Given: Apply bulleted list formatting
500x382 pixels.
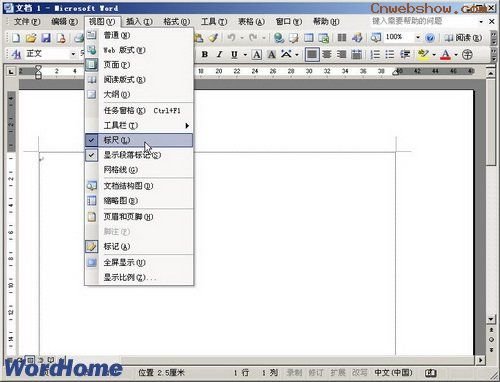Looking at the screenshot, I should coord(390,54).
